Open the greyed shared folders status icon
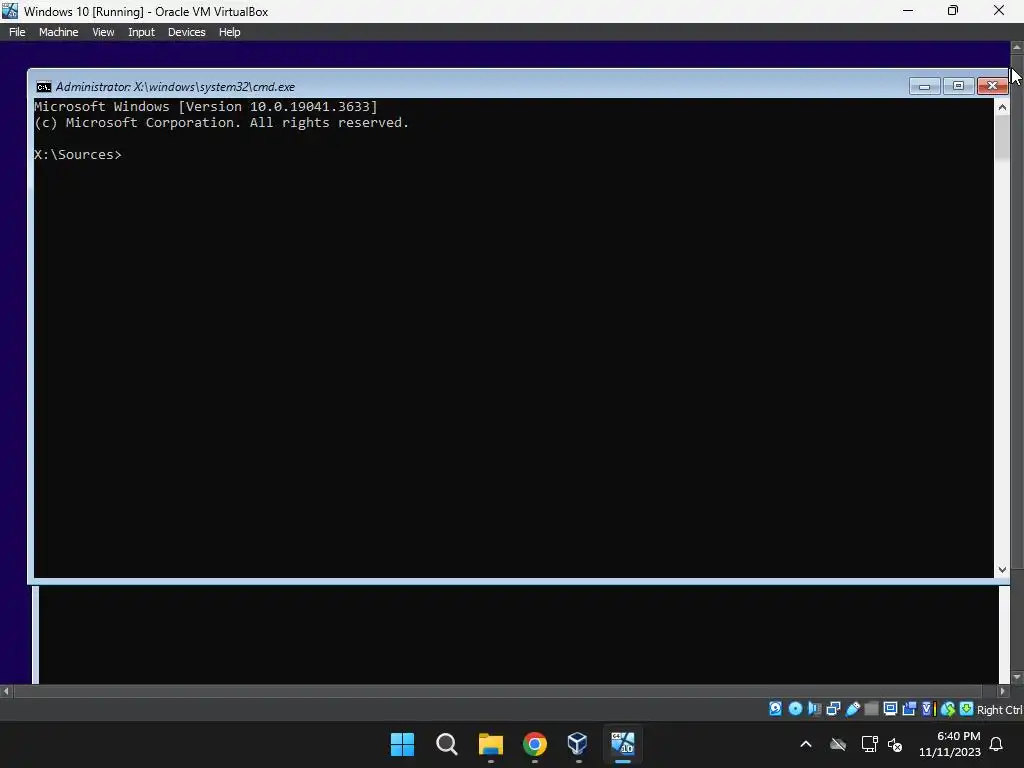The width and height of the screenshot is (1024, 768). 871,709
